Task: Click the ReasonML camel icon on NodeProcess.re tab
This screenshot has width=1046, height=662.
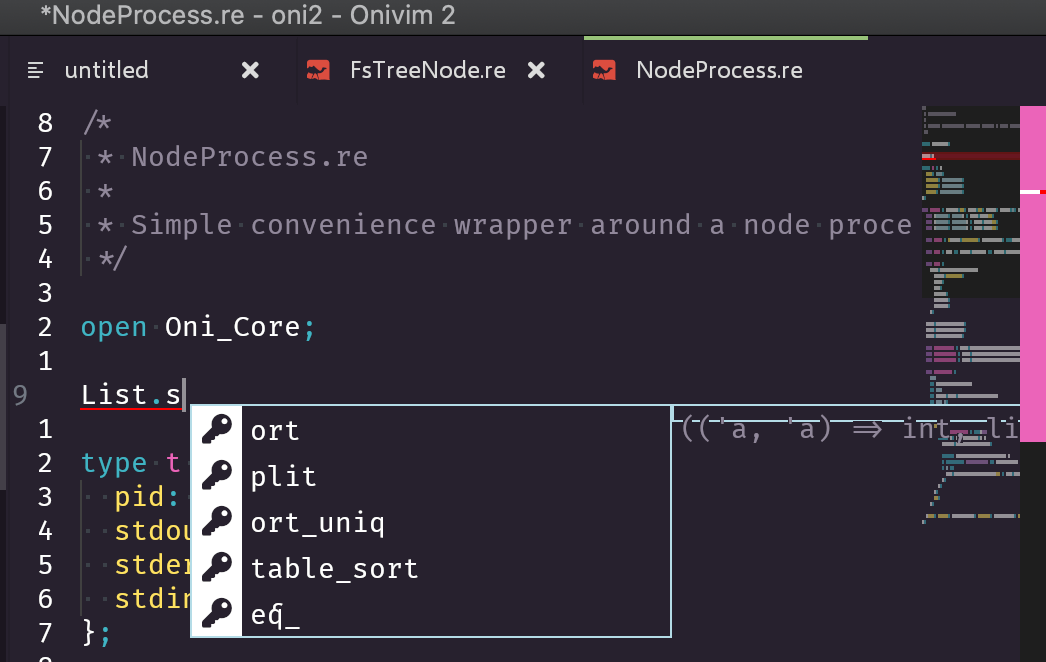Action: tap(604, 70)
